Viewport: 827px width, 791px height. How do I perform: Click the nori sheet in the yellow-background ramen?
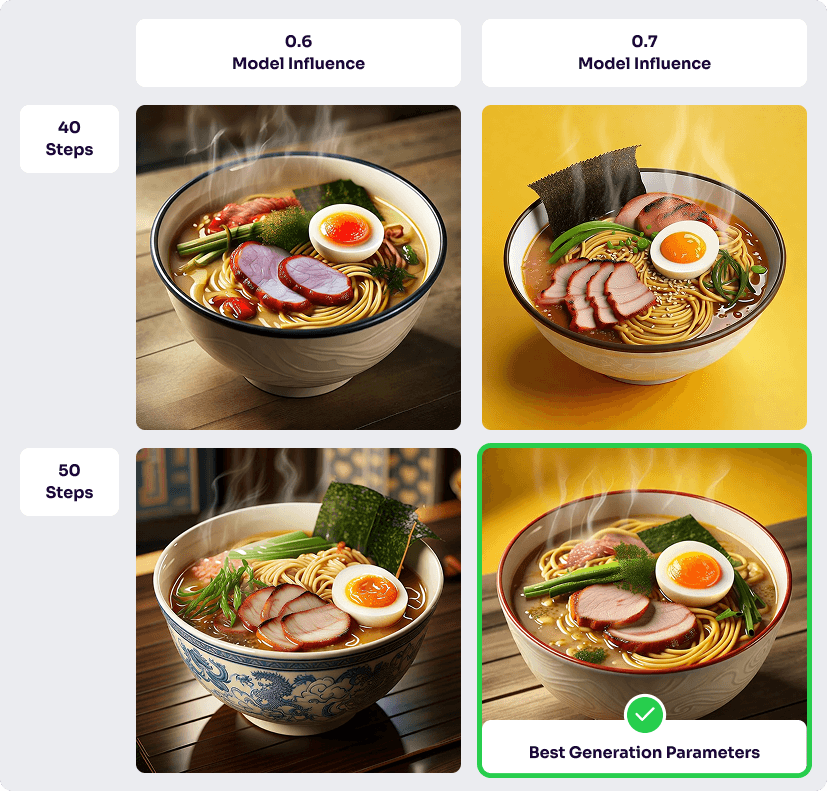tap(588, 187)
